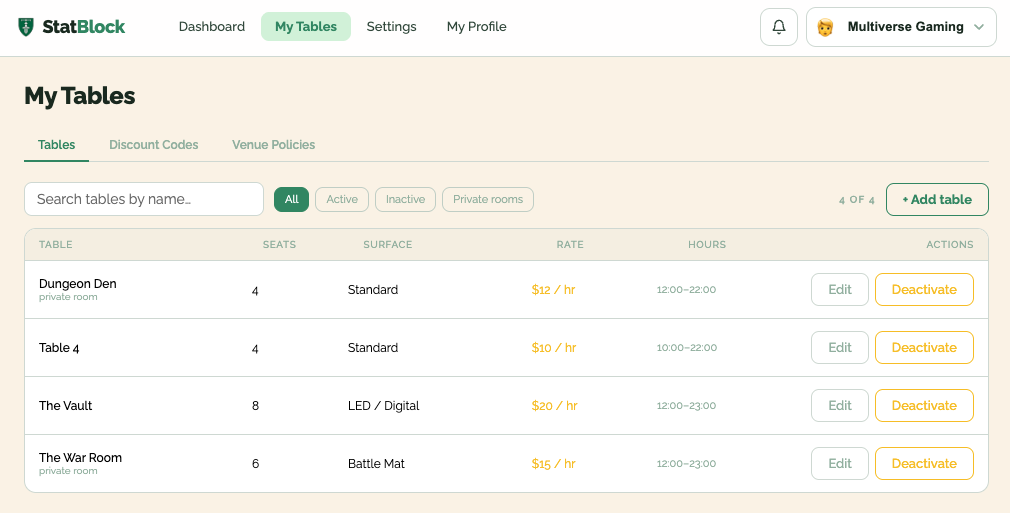Switch to the Venue Policies tab
This screenshot has height=513, width=1010.
274,145
